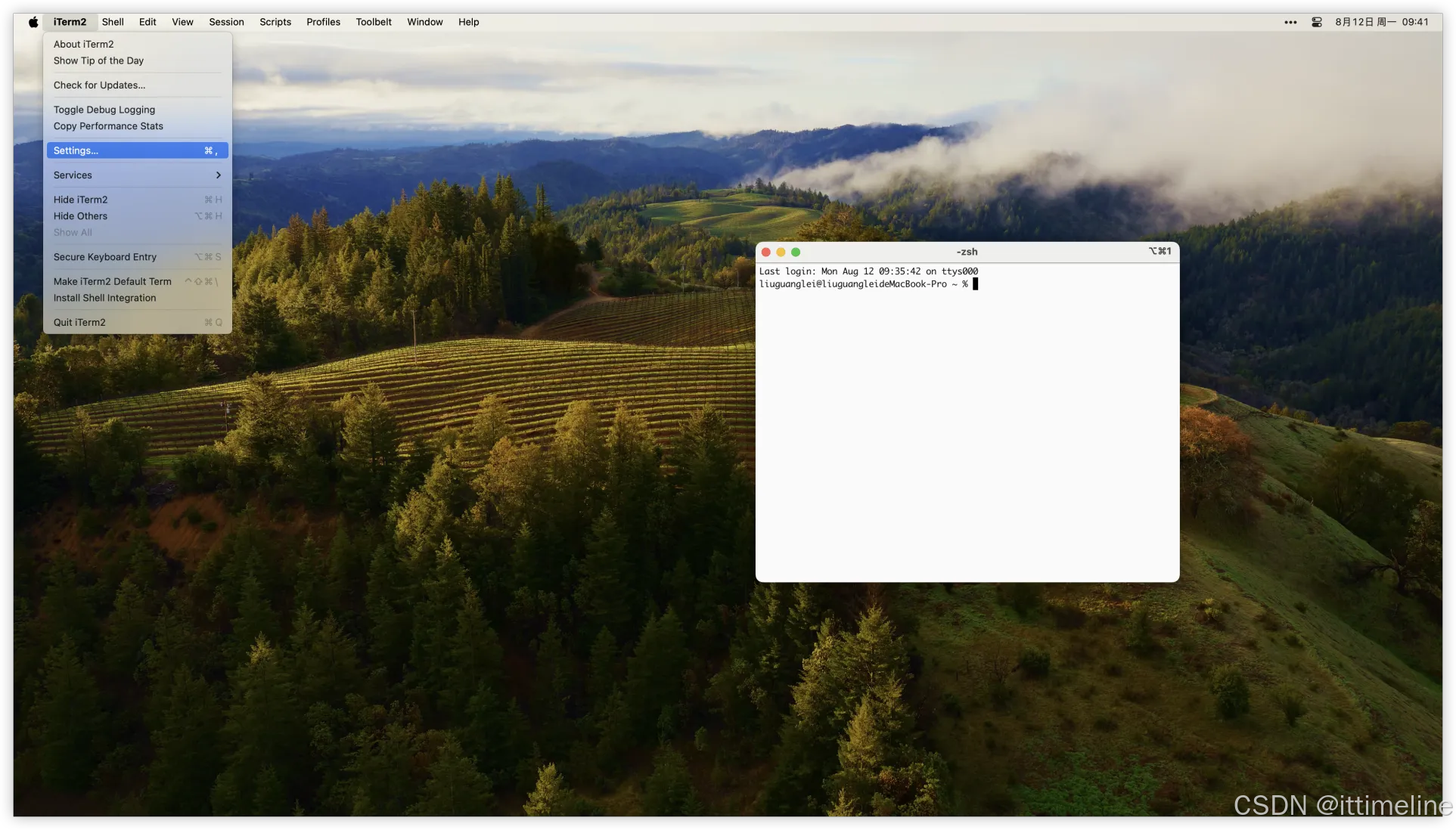Select Quit iTerm2
Screen dimensions: 1456x830
(x=79, y=322)
